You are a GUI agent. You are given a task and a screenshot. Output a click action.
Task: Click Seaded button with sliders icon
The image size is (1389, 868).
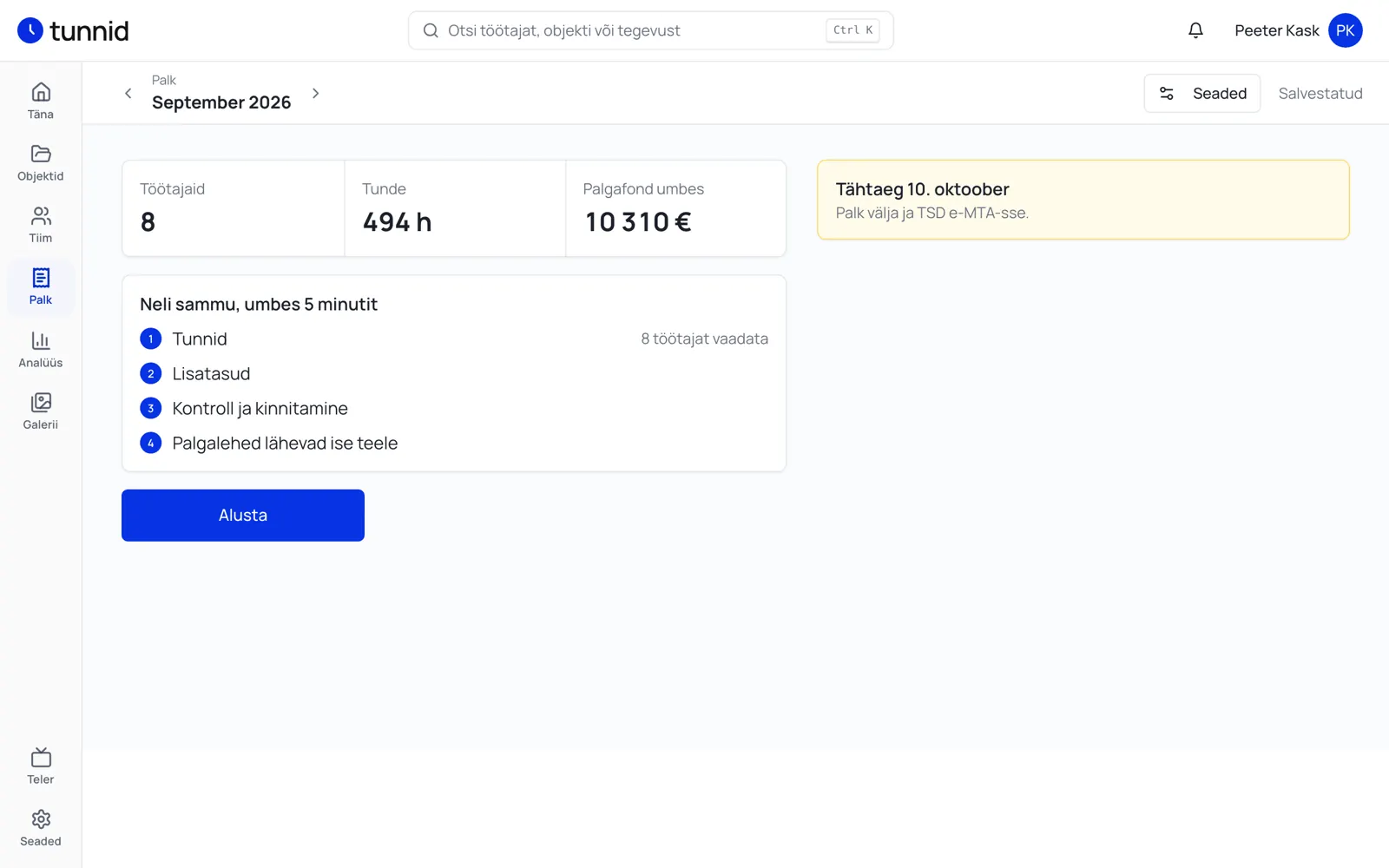coord(1202,93)
